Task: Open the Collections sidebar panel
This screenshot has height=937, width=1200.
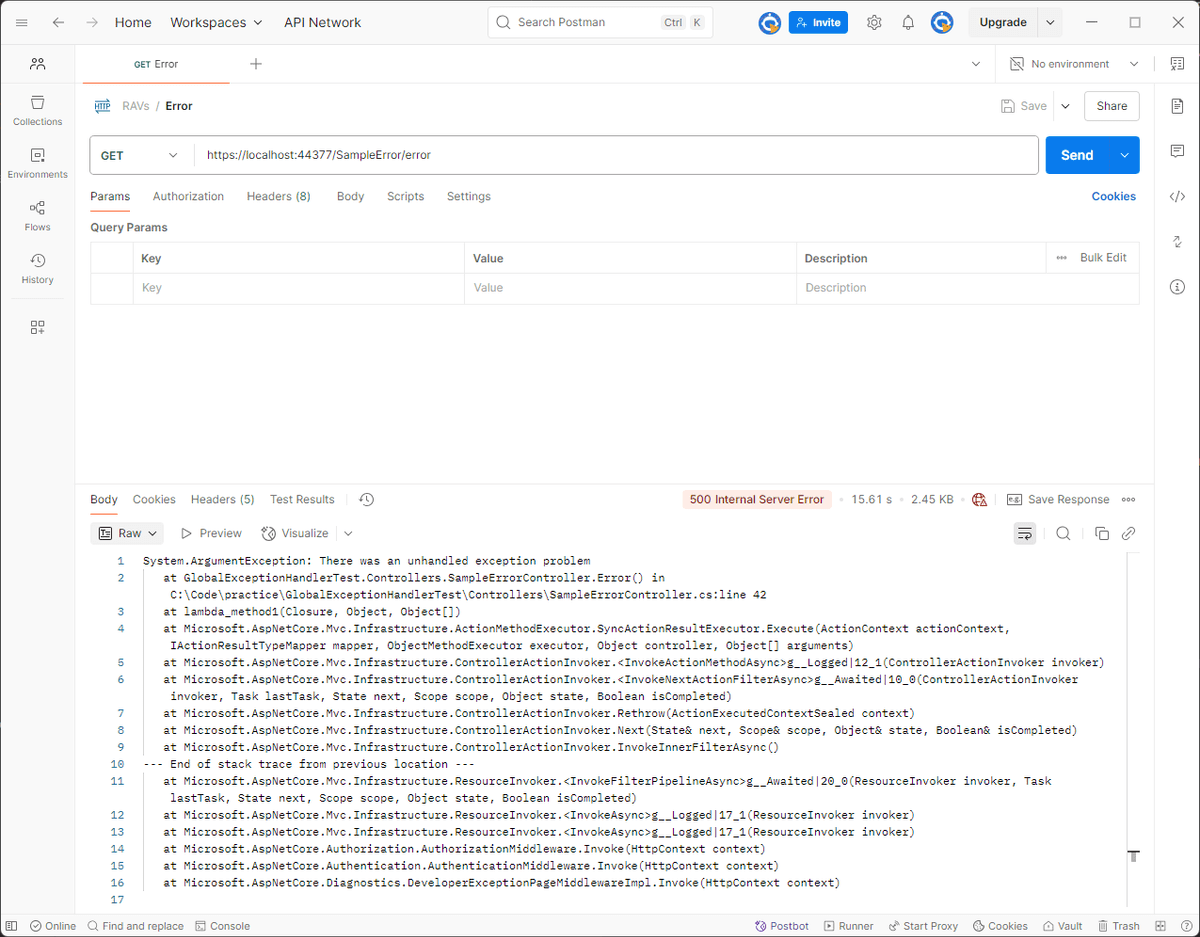Action: point(37,112)
